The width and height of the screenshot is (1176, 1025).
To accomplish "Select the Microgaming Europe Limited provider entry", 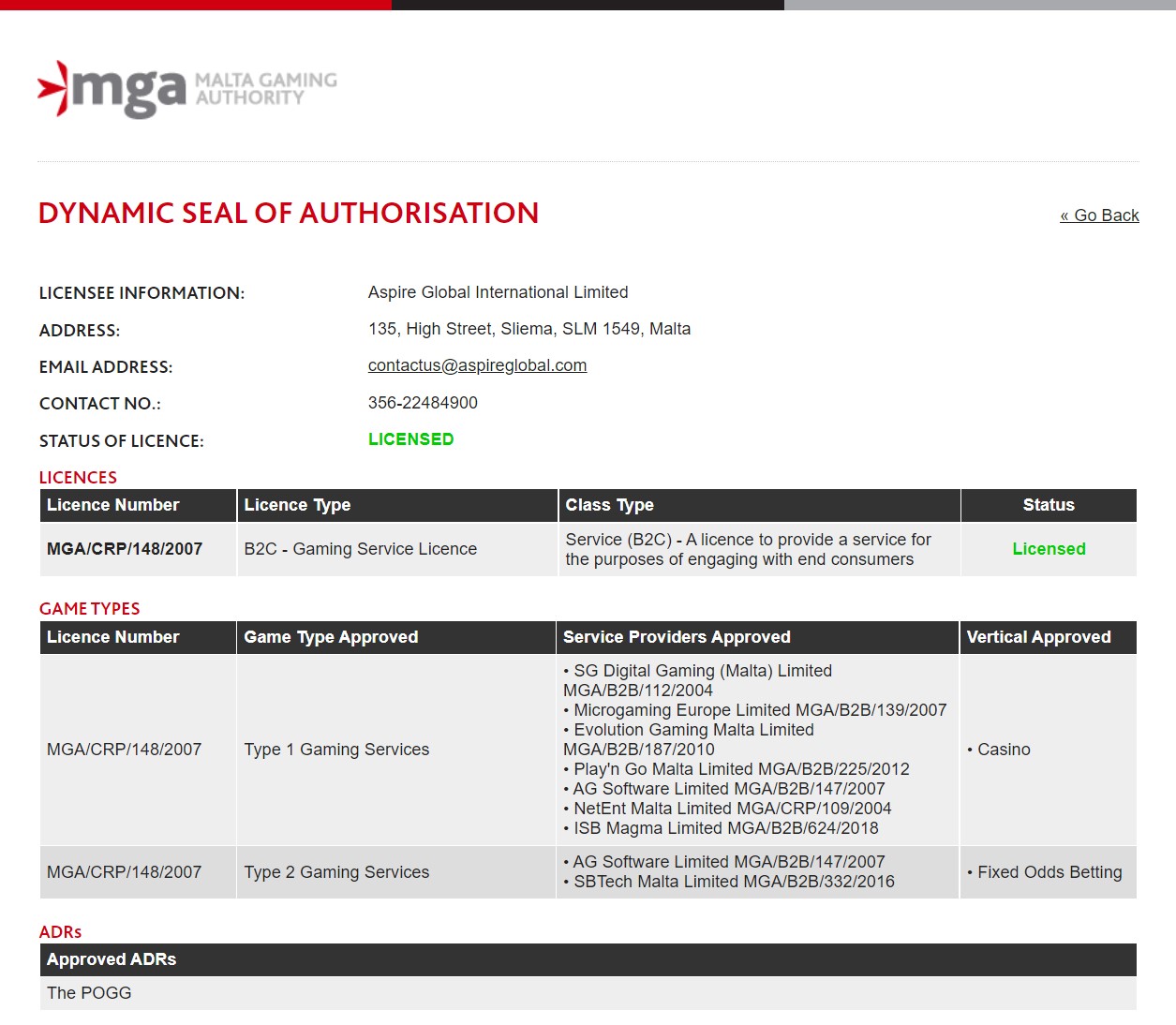I will click(755, 710).
